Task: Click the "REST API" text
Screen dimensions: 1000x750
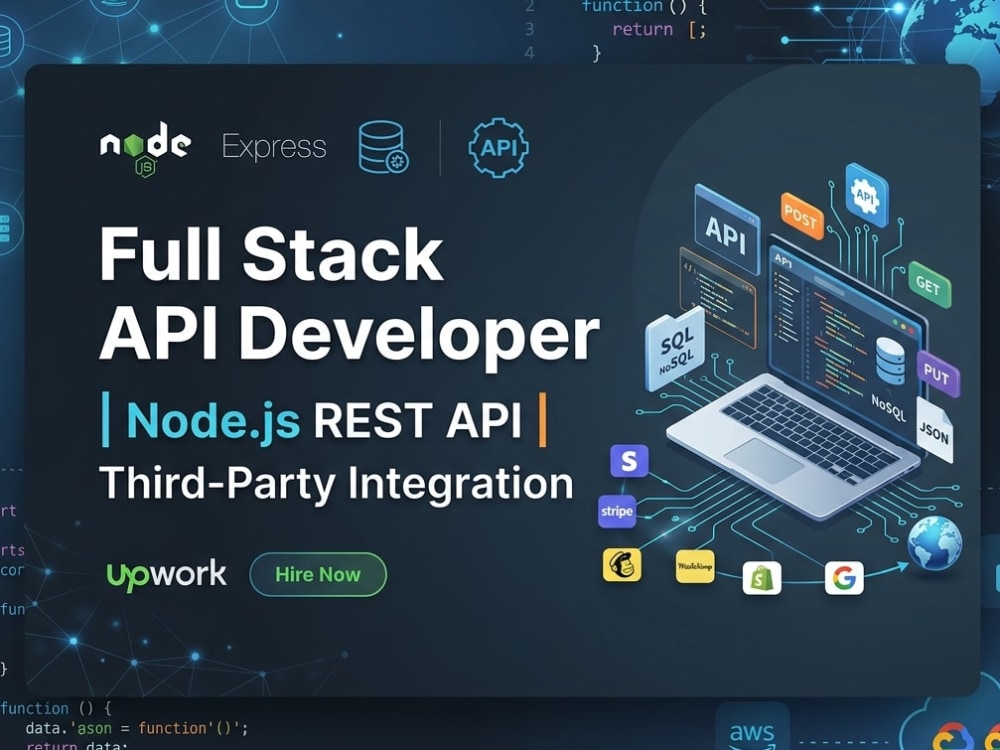Action: pos(418,421)
